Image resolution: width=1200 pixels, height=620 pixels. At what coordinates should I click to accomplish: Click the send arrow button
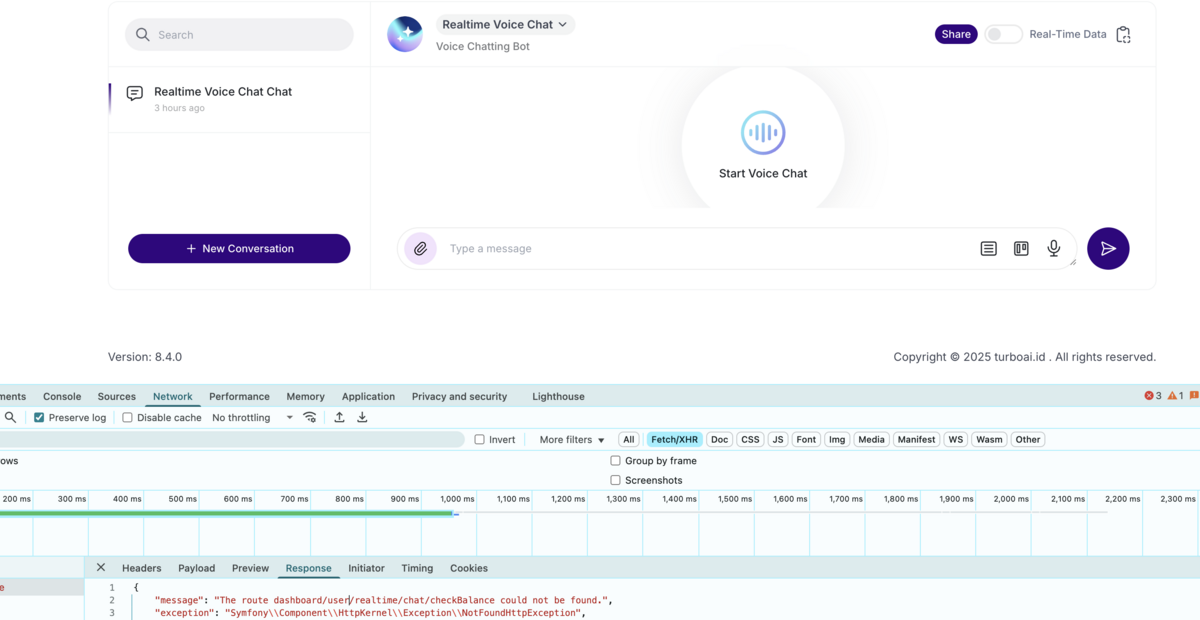click(x=1108, y=249)
